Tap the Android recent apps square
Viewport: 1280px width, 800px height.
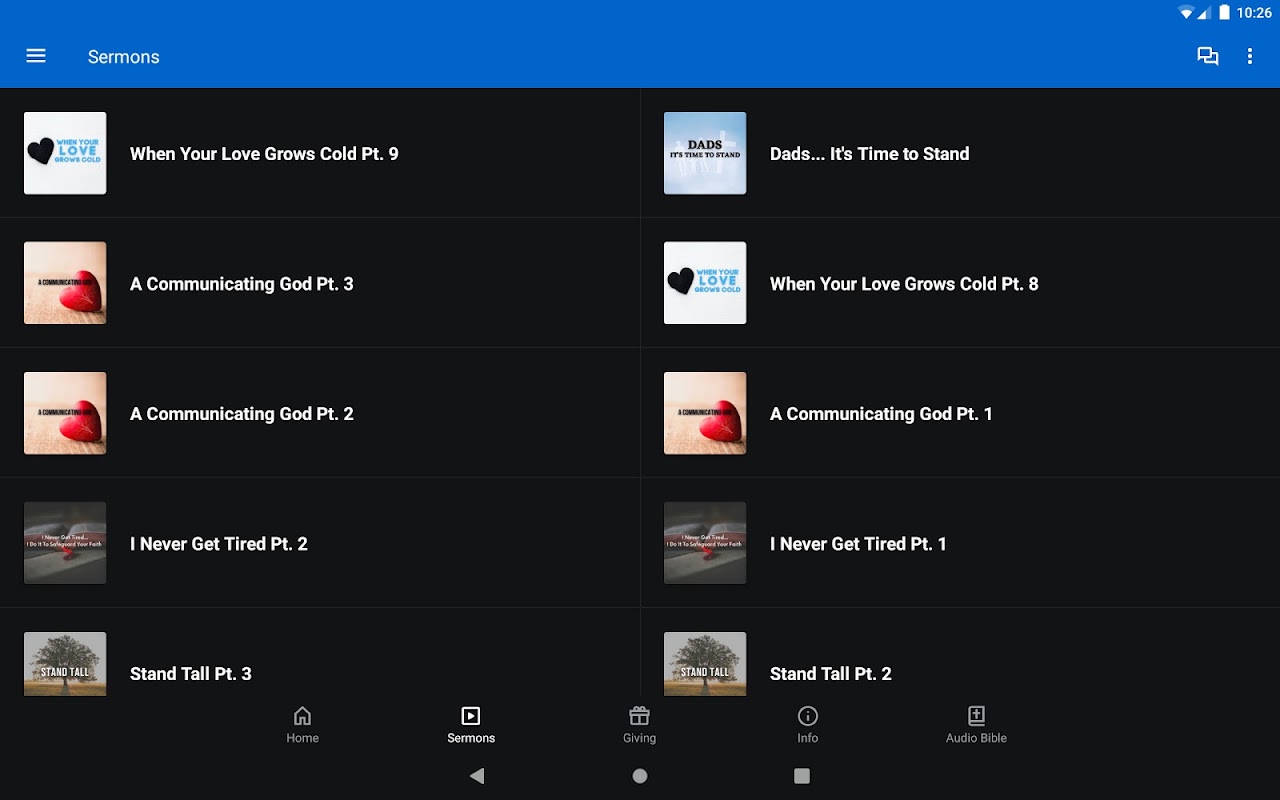(802, 776)
